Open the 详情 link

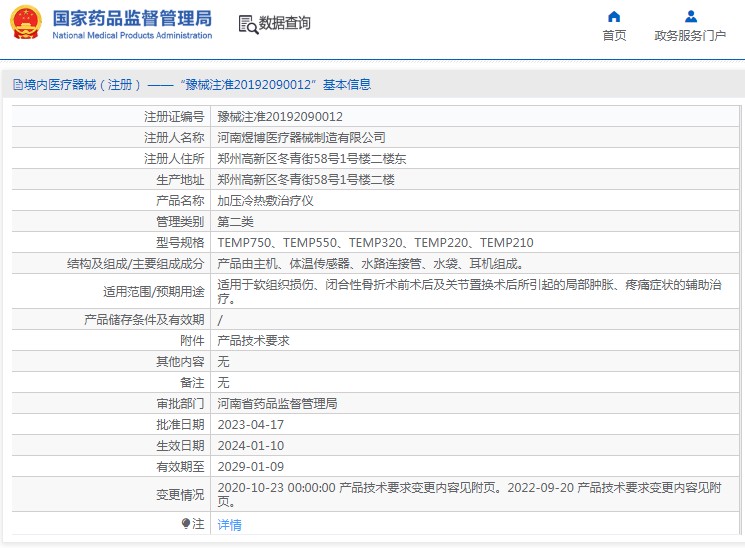click(229, 525)
